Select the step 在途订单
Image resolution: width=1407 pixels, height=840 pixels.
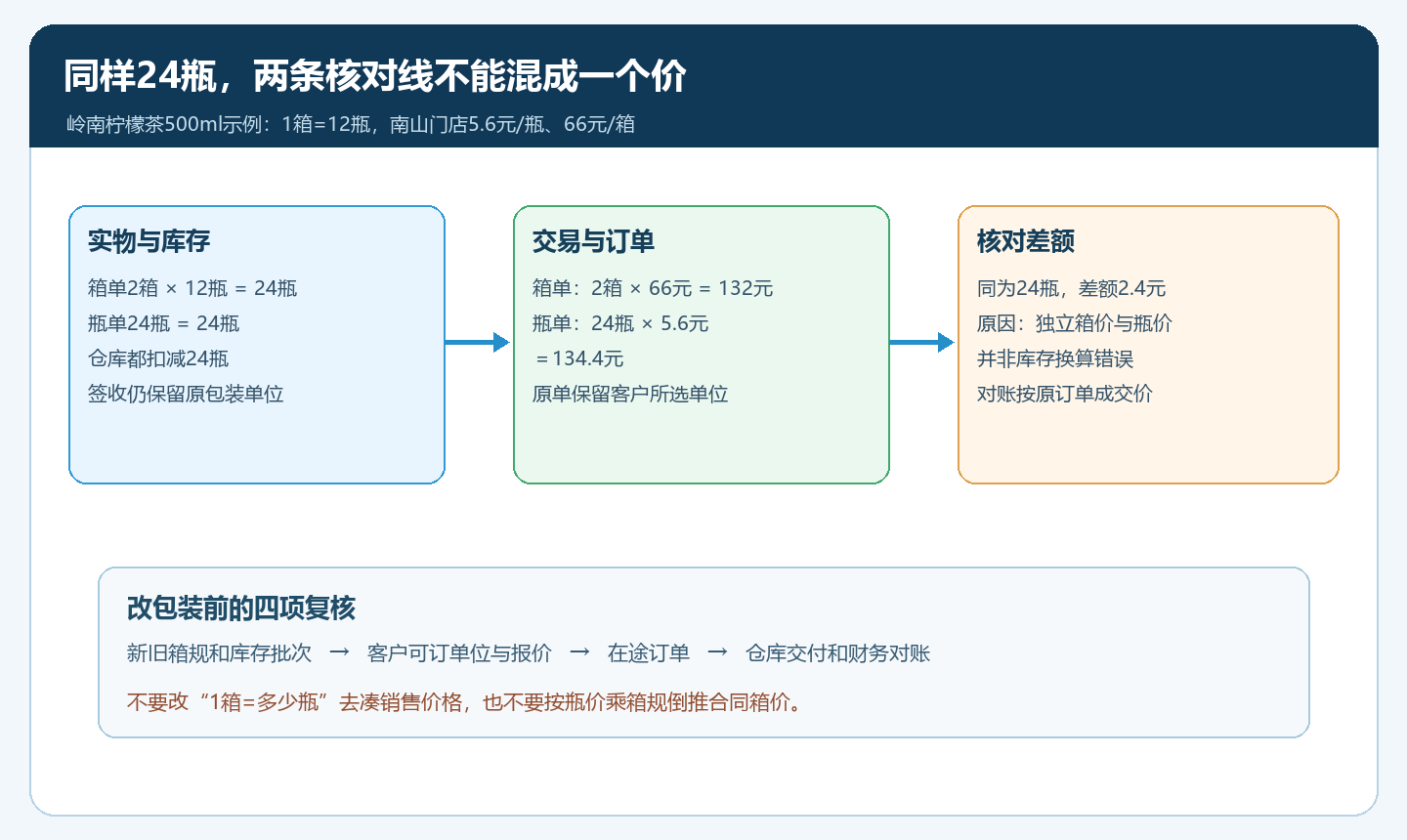pyautogui.click(x=649, y=653)
